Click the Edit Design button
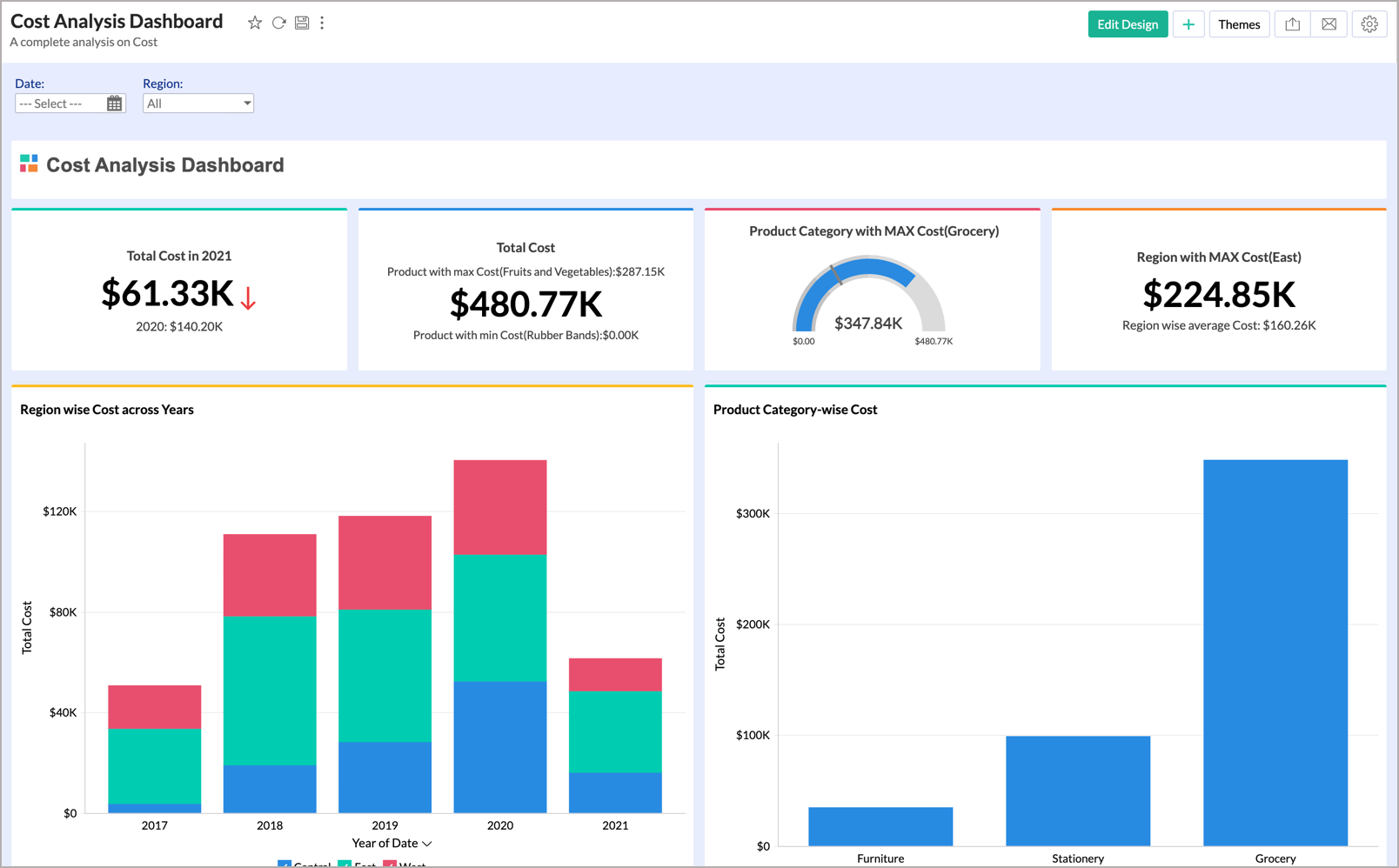The height and width of the screenshot is (868, 1399). (1127, 24)
